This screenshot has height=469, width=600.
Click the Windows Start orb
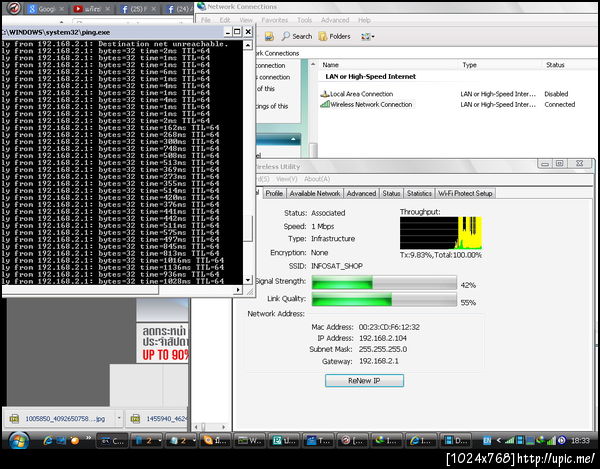click(18, 441)
